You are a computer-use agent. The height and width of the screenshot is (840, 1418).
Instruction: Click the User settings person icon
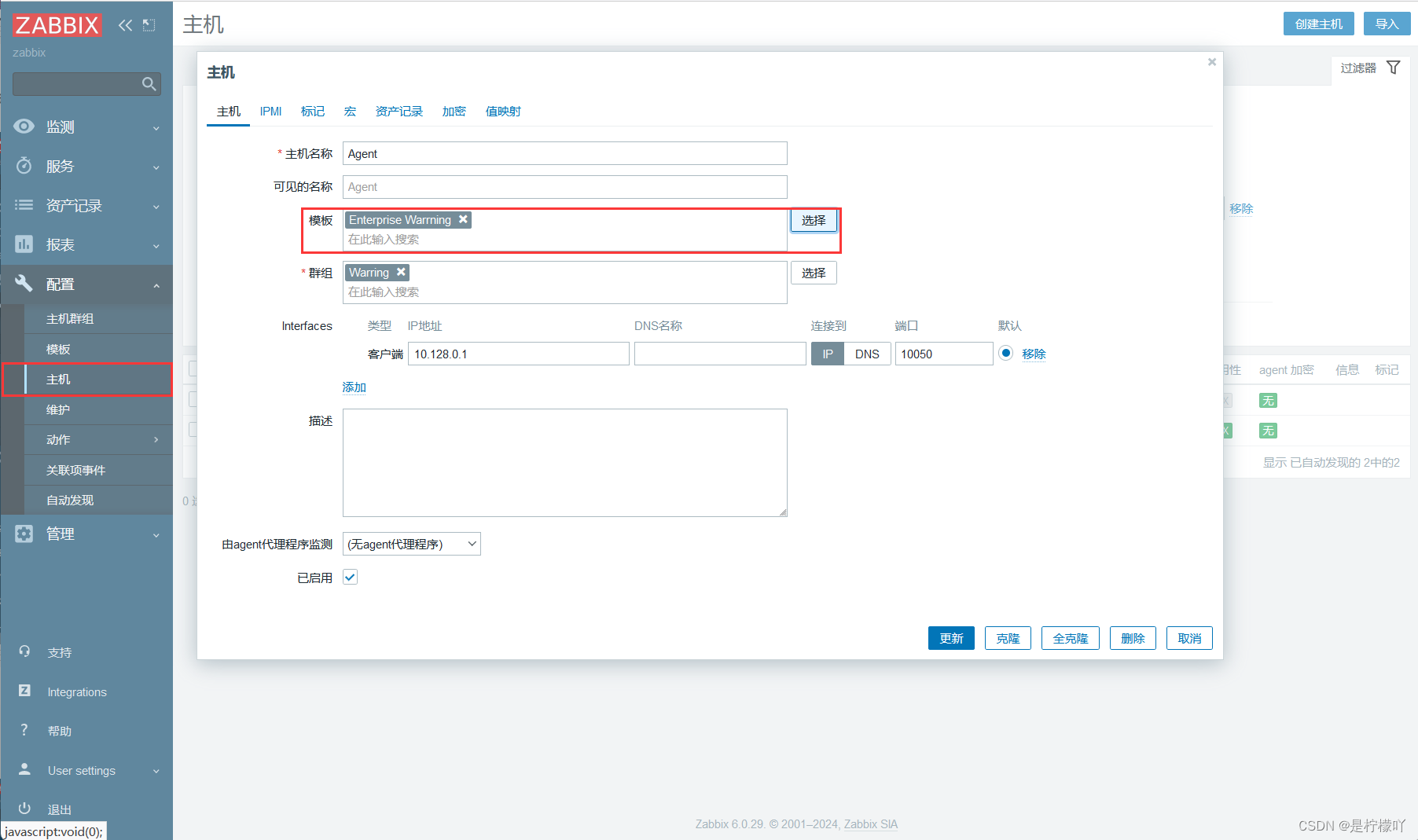click(x=24, y=769)
